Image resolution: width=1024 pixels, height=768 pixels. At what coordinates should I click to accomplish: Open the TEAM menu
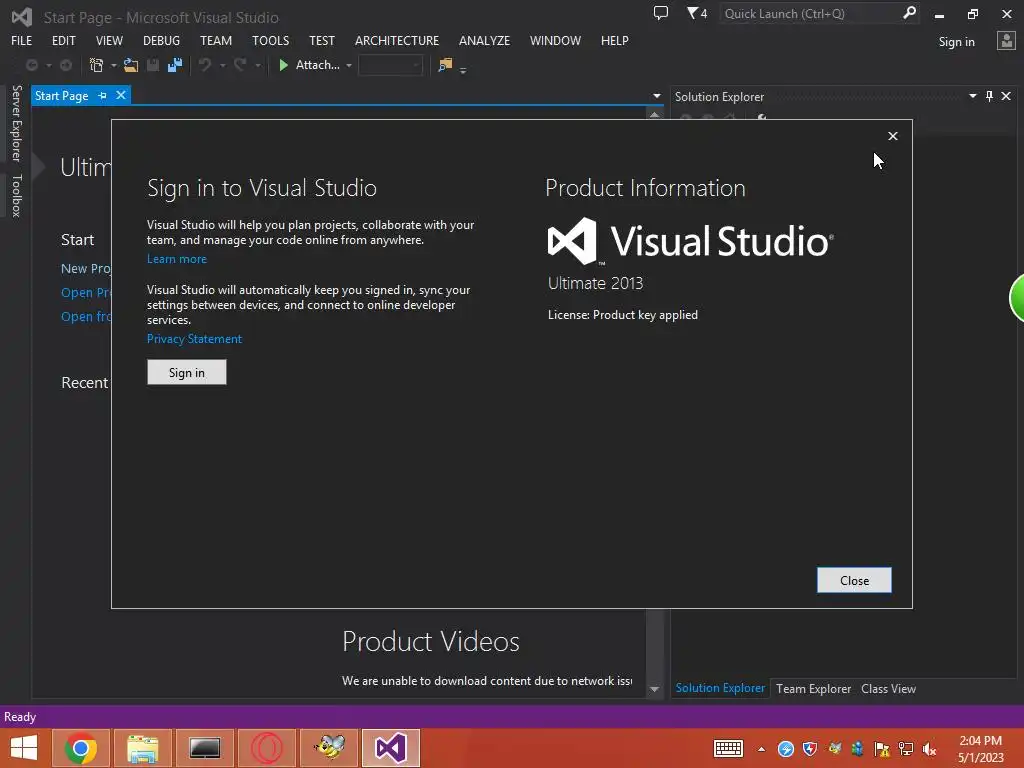(x=216, y=40)
